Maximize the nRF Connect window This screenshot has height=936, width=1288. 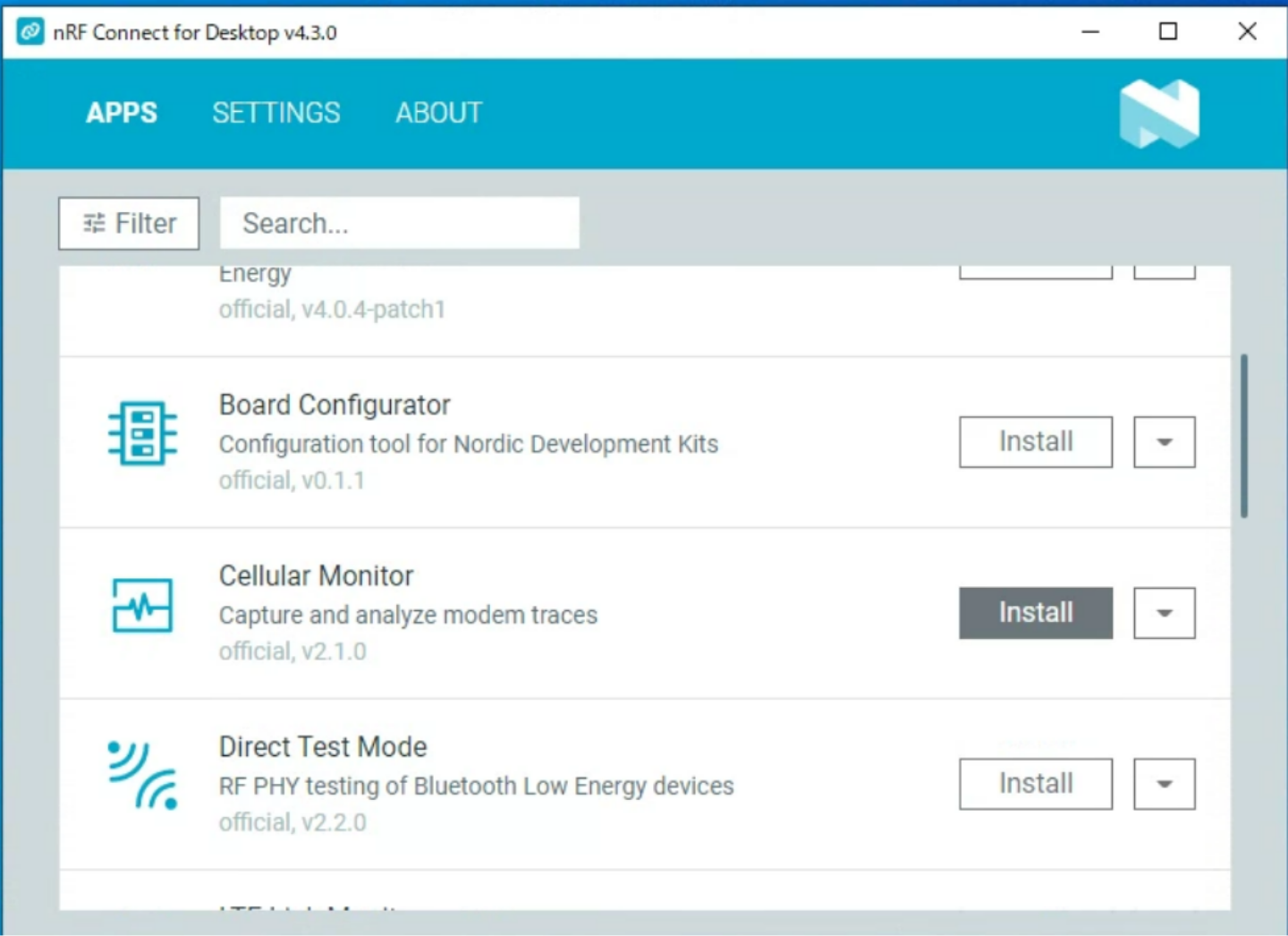point(1168,32)
